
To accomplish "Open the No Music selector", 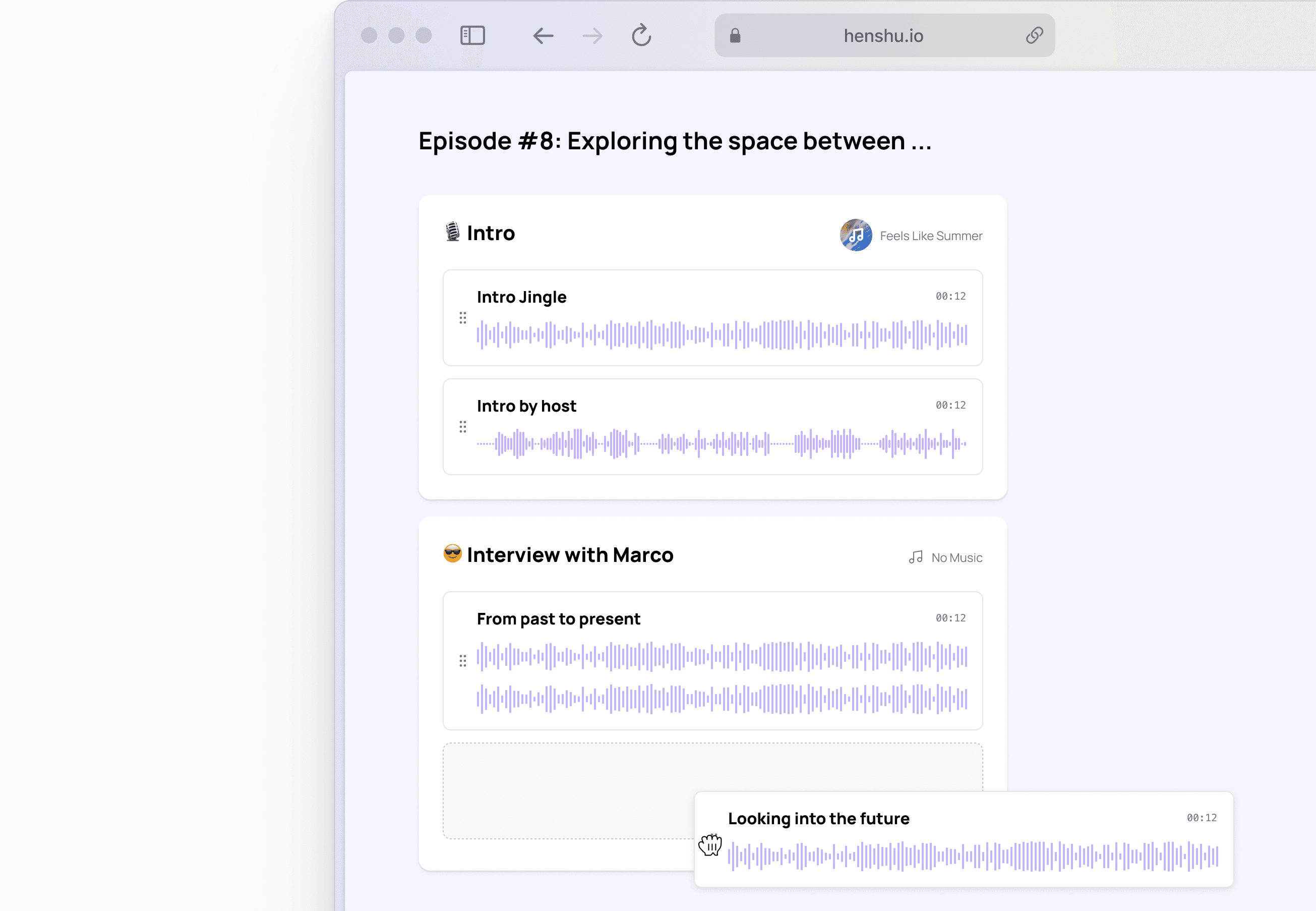I will (946, 558).
